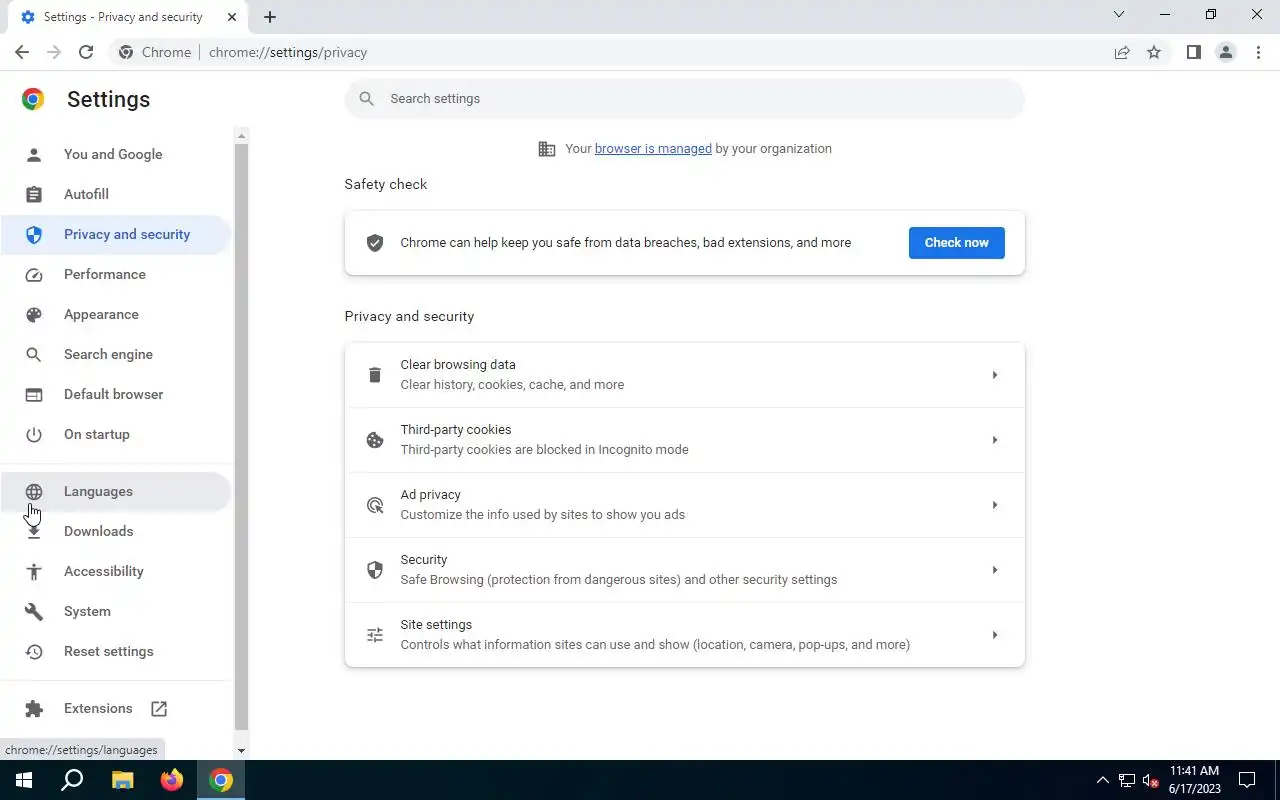Toggle the browser side panel icon

click(x=1193, y=52)
